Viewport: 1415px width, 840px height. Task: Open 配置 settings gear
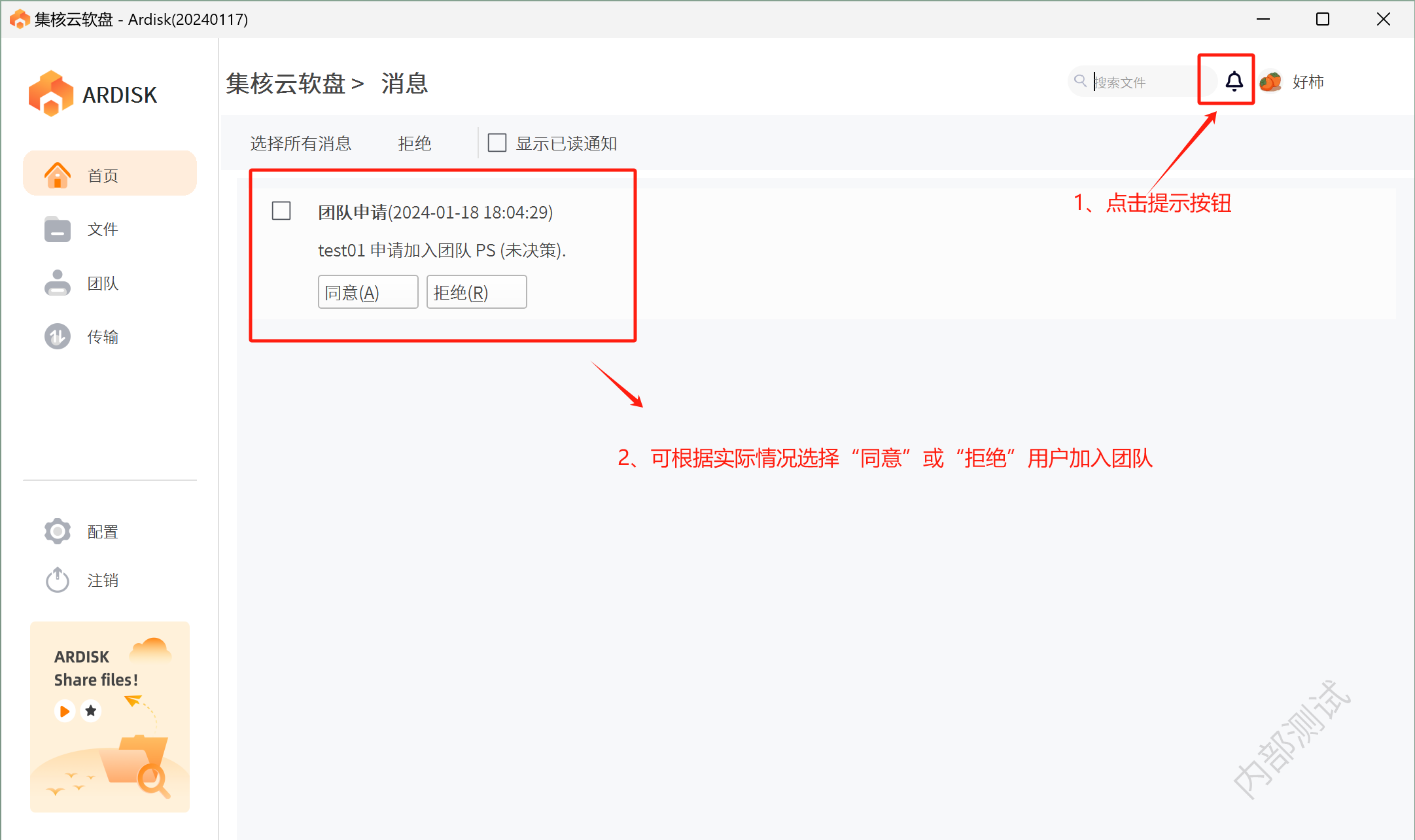(x=58, y=531)
